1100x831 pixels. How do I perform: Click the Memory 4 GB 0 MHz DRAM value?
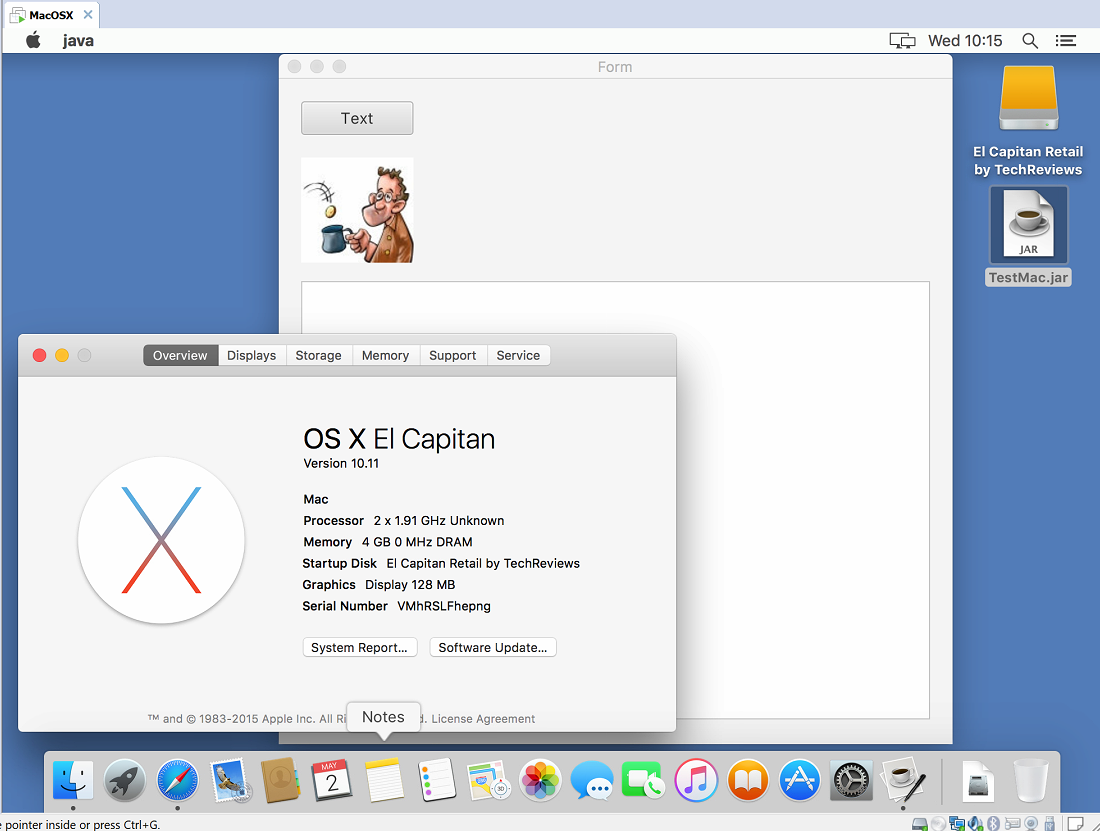417,542
